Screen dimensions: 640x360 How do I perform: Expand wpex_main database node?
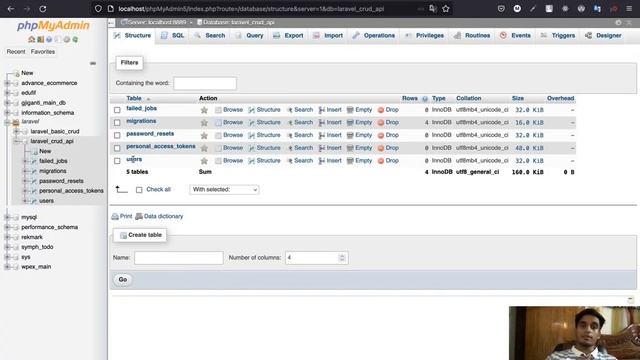tap(7, 267)
